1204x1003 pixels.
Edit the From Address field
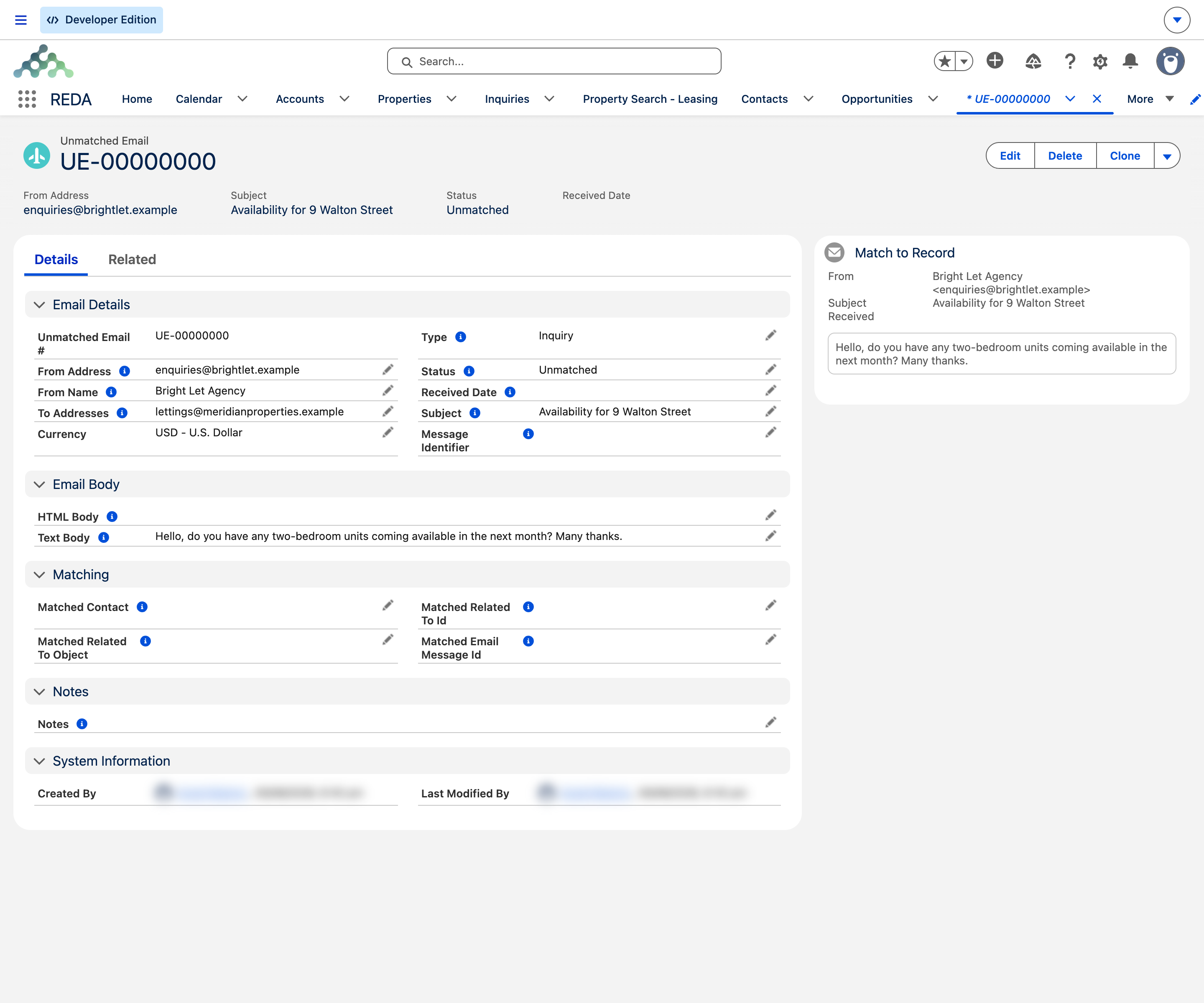(388, 370)
